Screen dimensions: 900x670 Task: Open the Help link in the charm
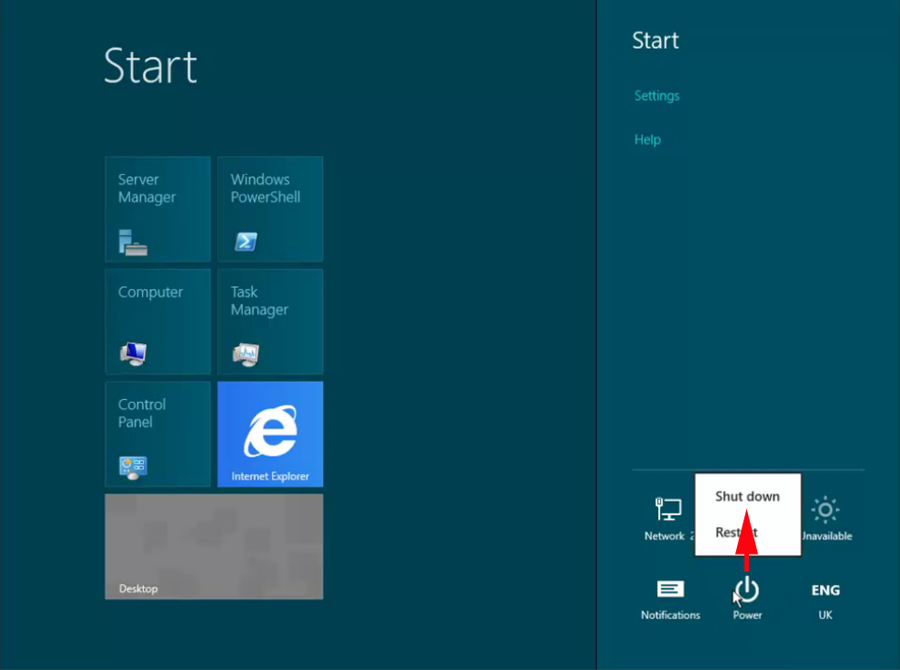pyautogui.click(x=647, y=140)
